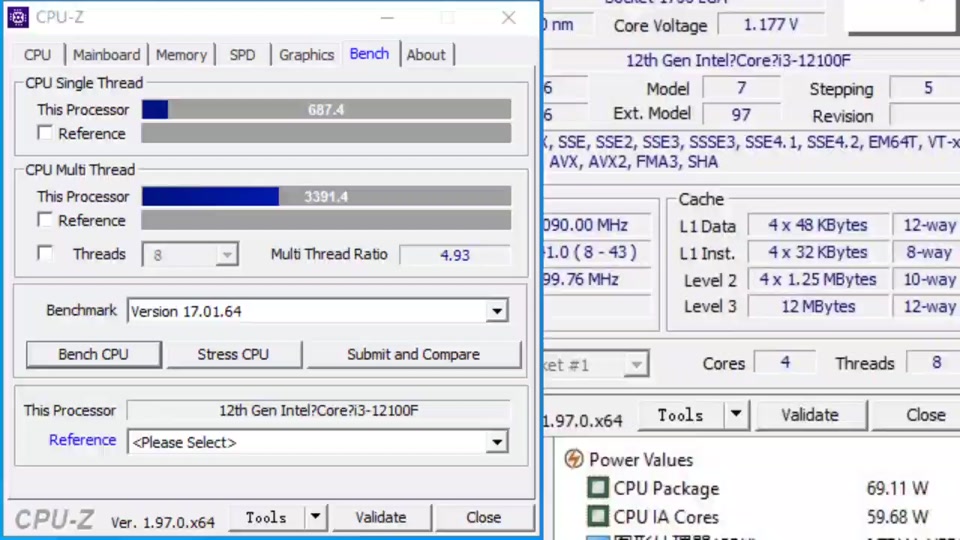
Task: Toggle the Threads checkbox
Action: tap(45, 254)
